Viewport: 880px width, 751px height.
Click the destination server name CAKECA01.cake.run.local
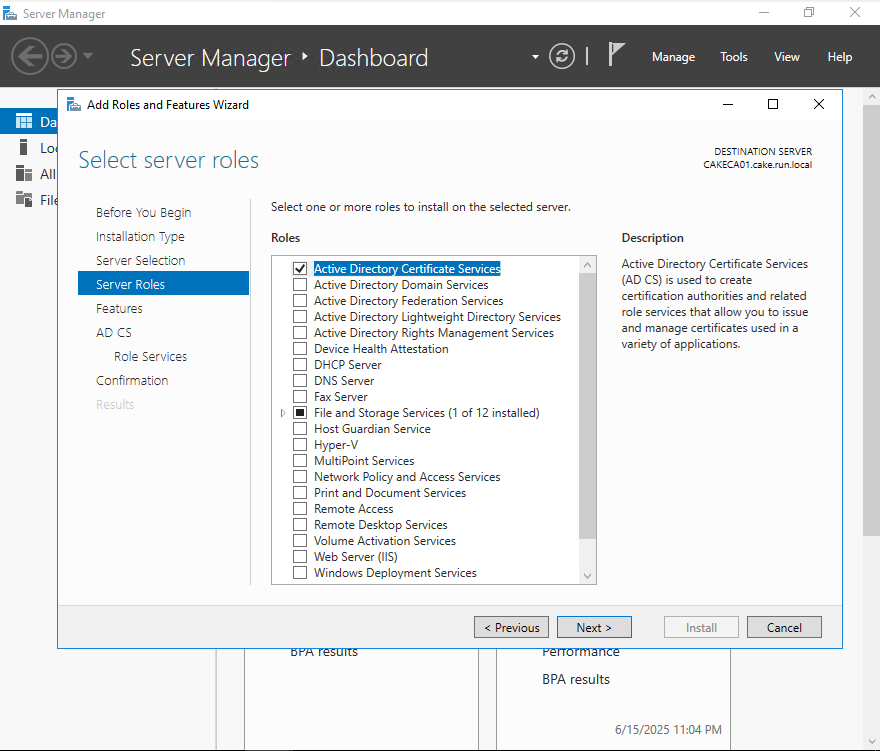coord(758,164)
